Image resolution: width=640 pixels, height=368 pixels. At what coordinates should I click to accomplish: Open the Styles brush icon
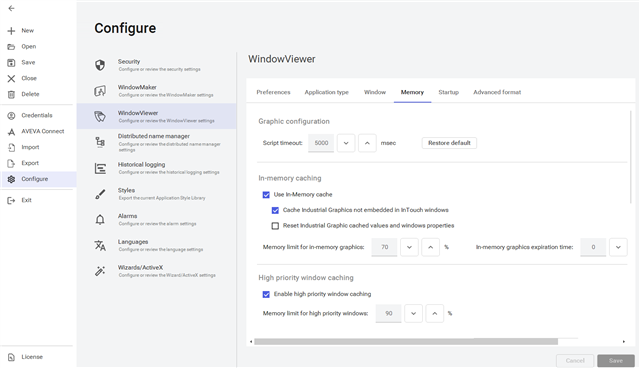pyautogui.click(x=100, y=194)
